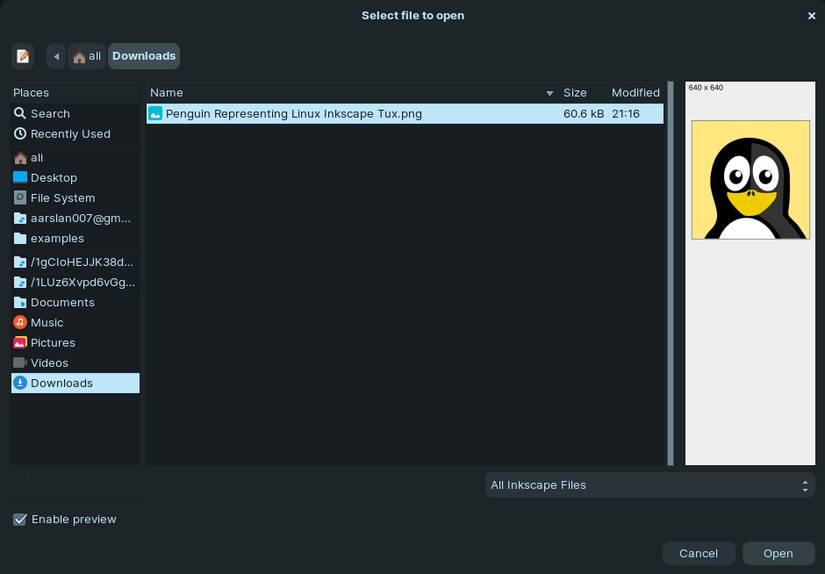825x574 pixels.
Task: Sort files by Name column header
Action: [x=353, y=93]
